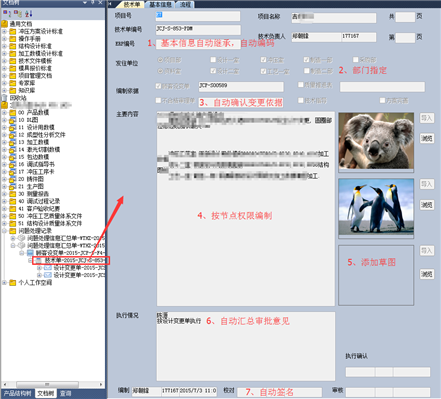Viewport: 441px width, 399px height.
Task: Expand the 知识库 folder node
Action: point(4,90)
